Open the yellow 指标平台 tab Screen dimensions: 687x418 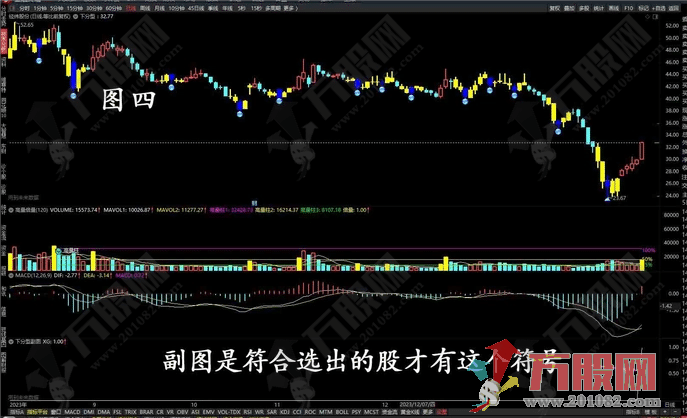pos(37,412)
